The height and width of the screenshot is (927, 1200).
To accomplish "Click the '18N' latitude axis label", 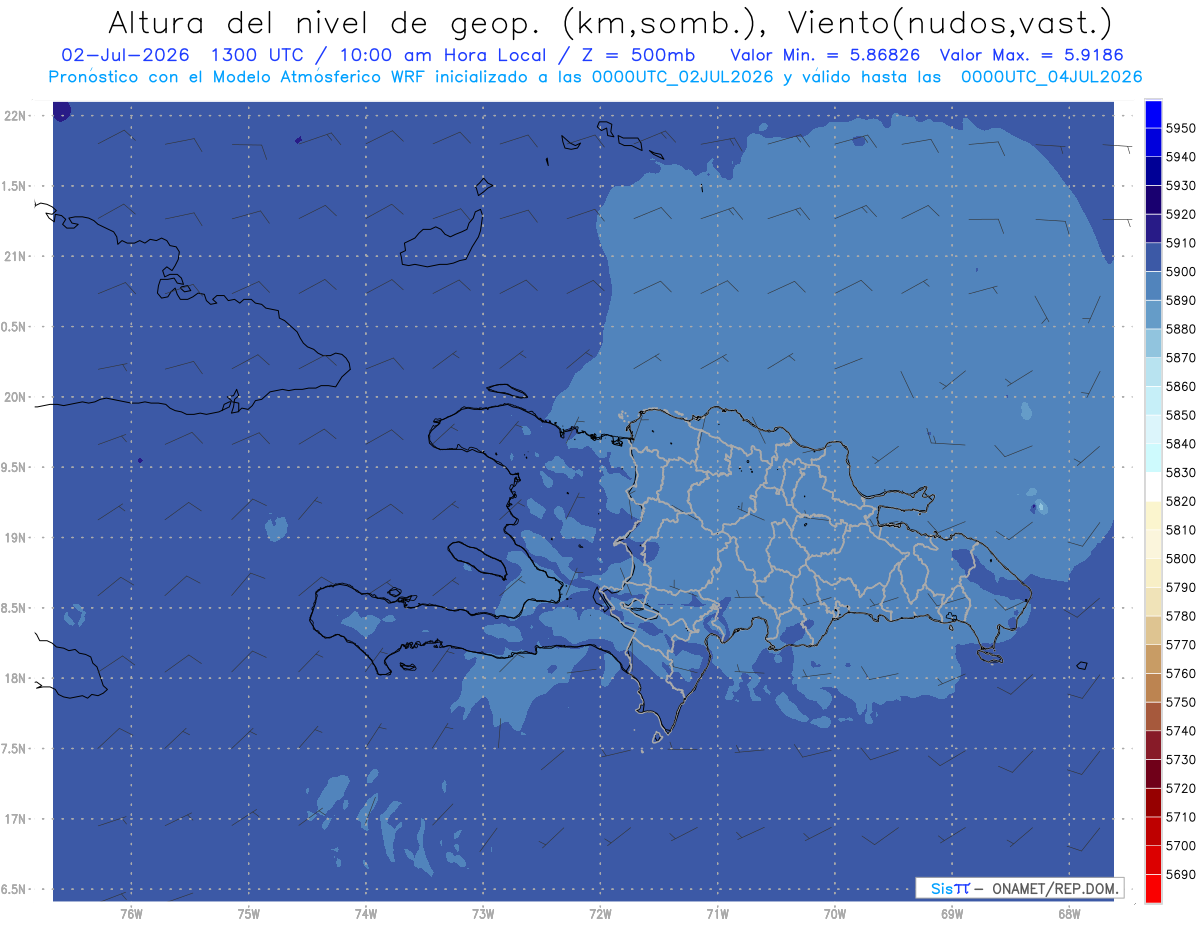I will pyautogui.click(x=16, y=678).
